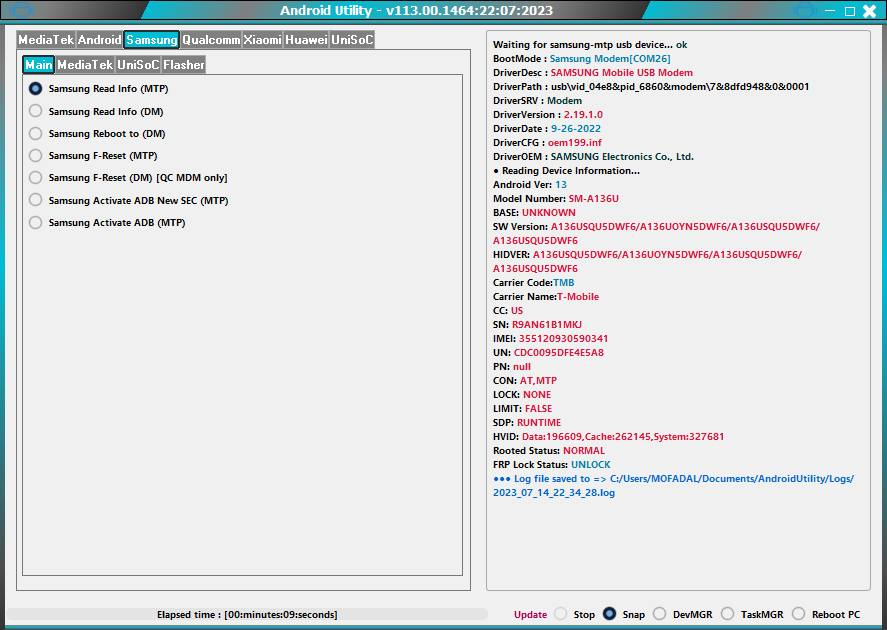Click UN value 'CDC0095DFE4E5A8'

point(558,352)
